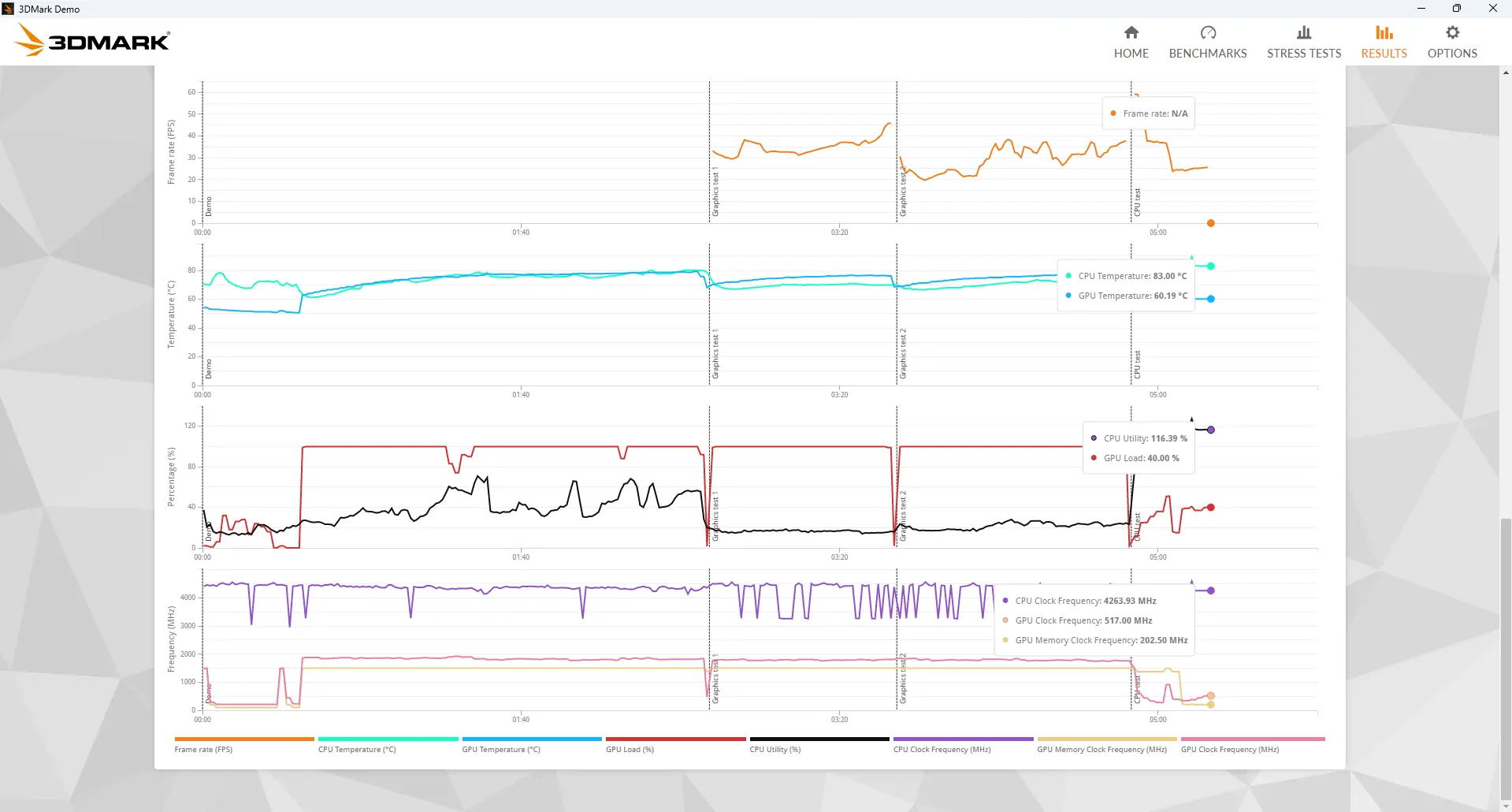
Task: Click the green CPU Temperature end-point dot
Action: click(x=1211, y=266)
